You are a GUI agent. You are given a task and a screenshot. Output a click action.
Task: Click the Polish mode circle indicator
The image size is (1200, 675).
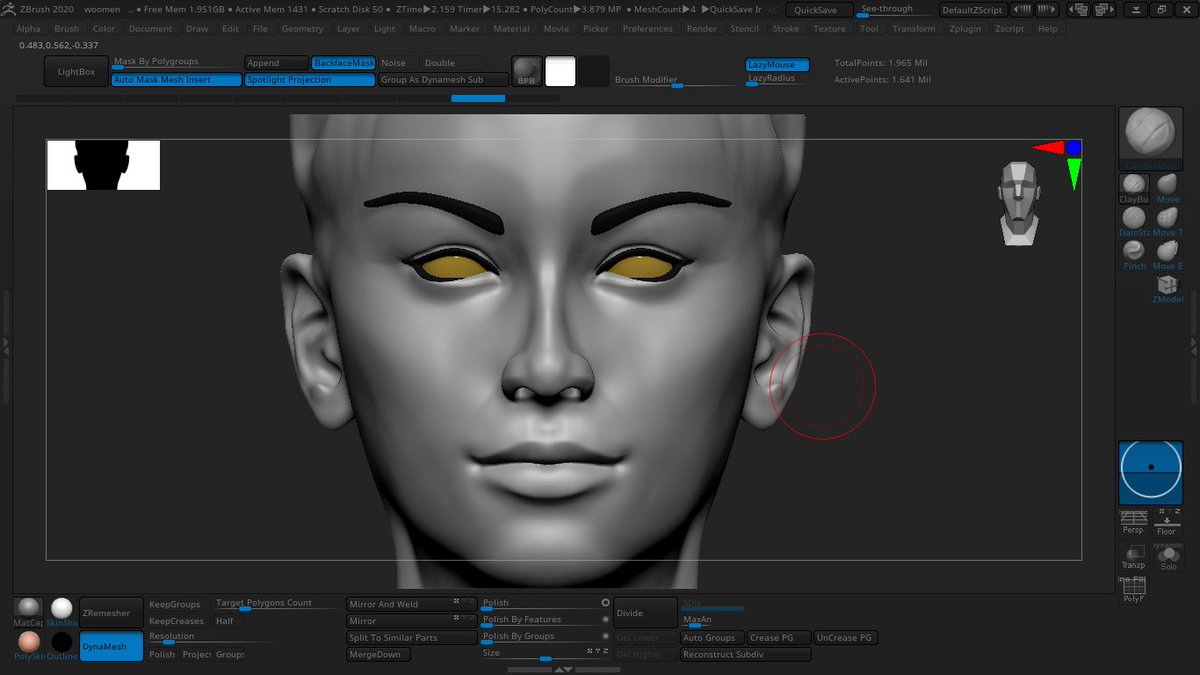(605, 603)
